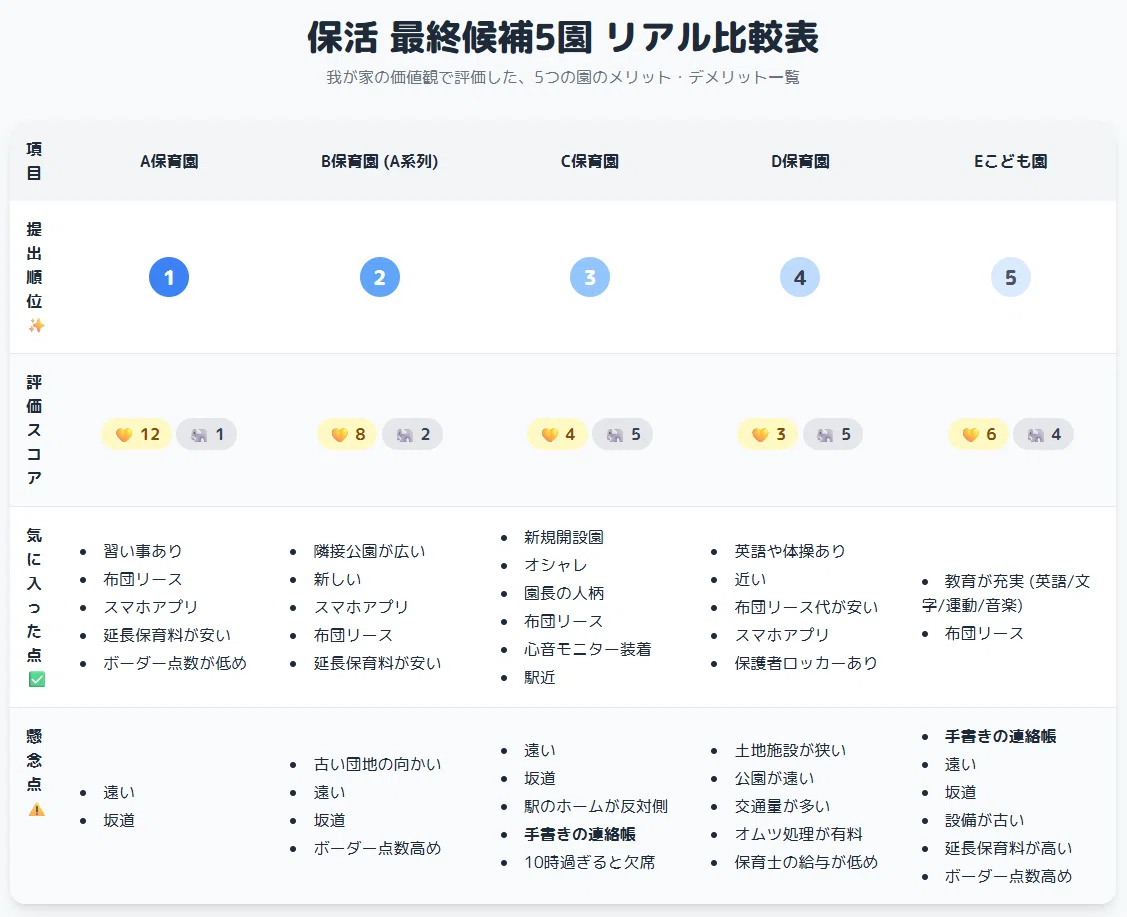Image resolution: width=1127 pixels, height=917 pixels.
Task: Click 新規開設園 item
Action: [x=564, y=537]
